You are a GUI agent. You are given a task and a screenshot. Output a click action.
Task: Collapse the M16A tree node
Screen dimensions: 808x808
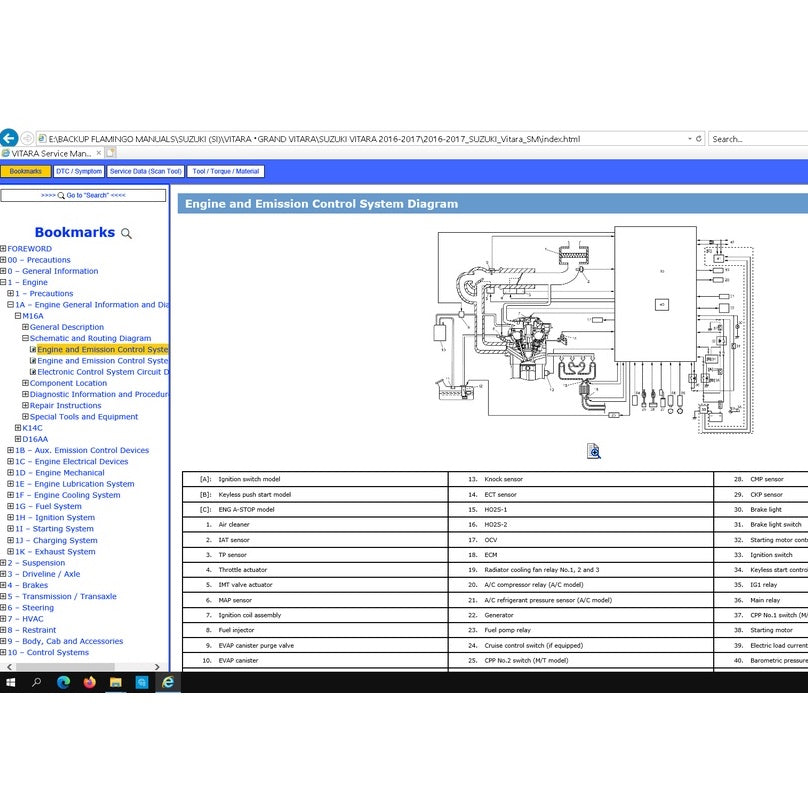coord(18,316)
